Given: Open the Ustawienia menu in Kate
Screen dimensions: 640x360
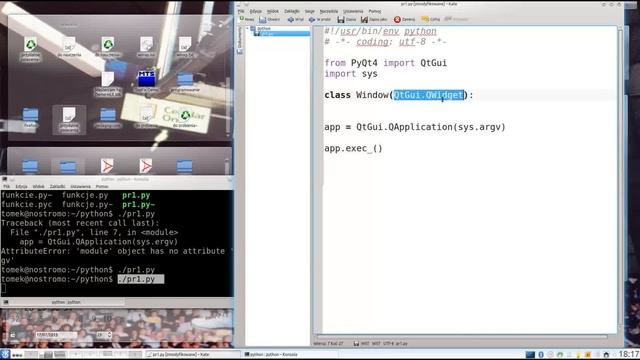Looking at the screenshot, I should (353, 11).
